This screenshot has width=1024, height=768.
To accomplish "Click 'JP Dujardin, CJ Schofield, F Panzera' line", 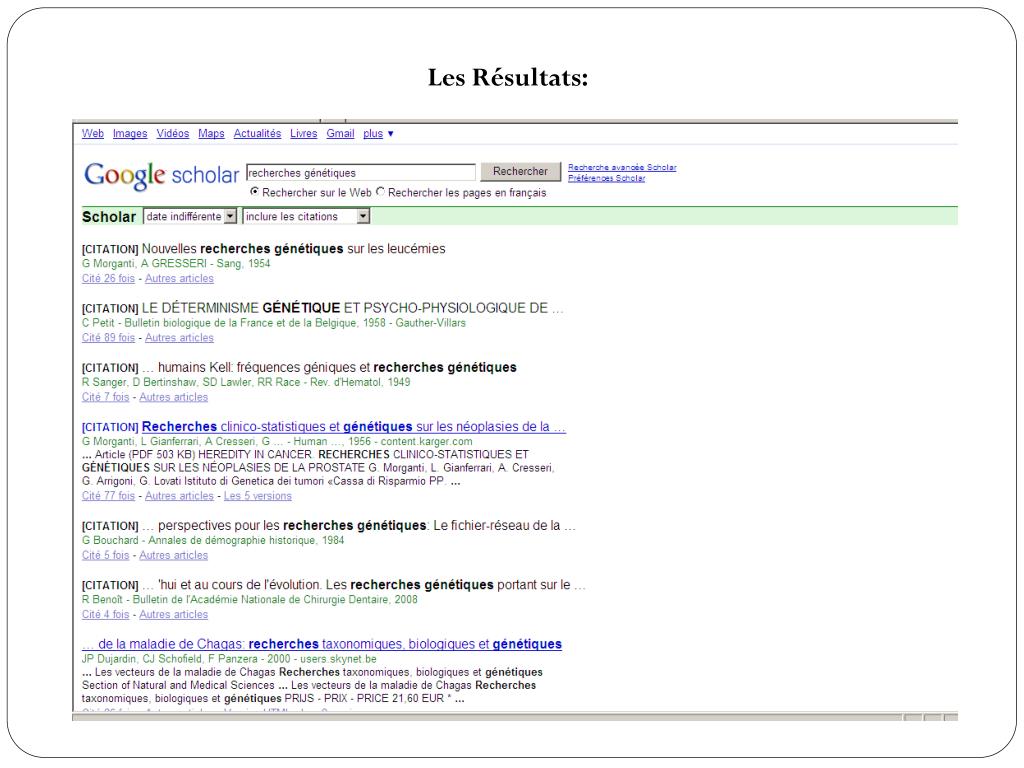I will (229, 658).
